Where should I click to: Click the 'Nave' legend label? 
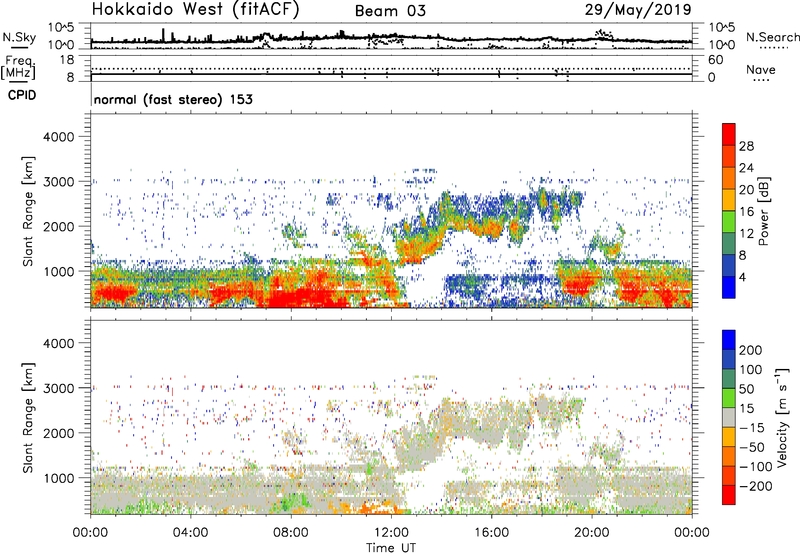pos(761,69)
